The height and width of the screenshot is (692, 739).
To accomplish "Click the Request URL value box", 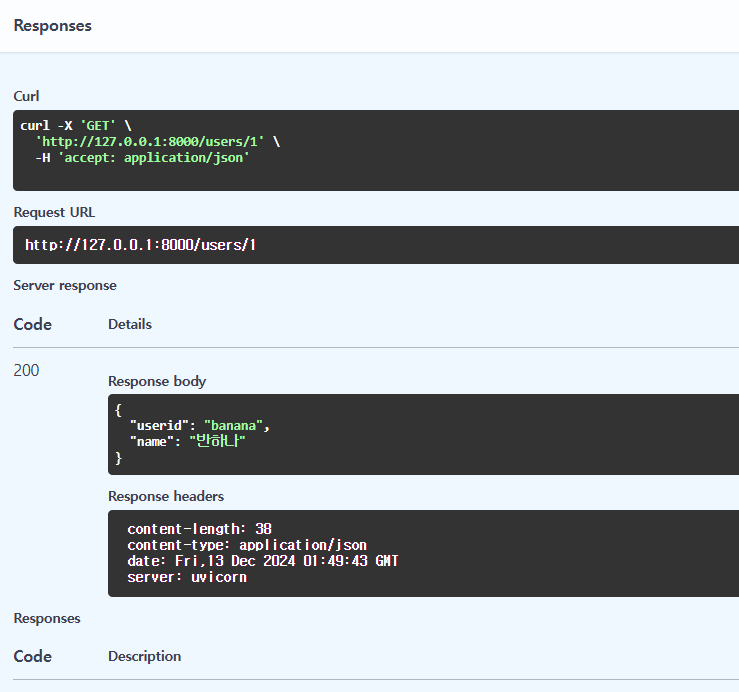I will pyautogui.click(x=376, y=245).
